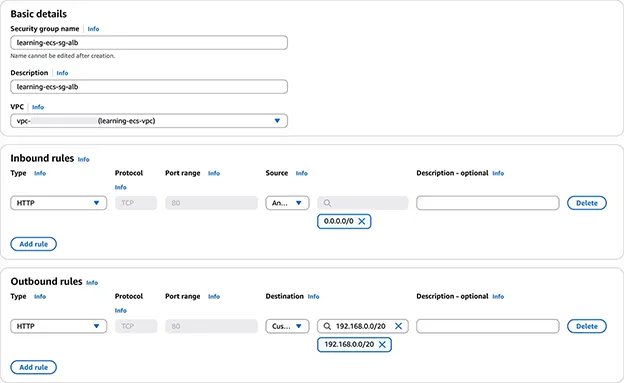Add rule to Outbound rules
Image resolution: width=624 pixels, height=383 pixels.
33,367
